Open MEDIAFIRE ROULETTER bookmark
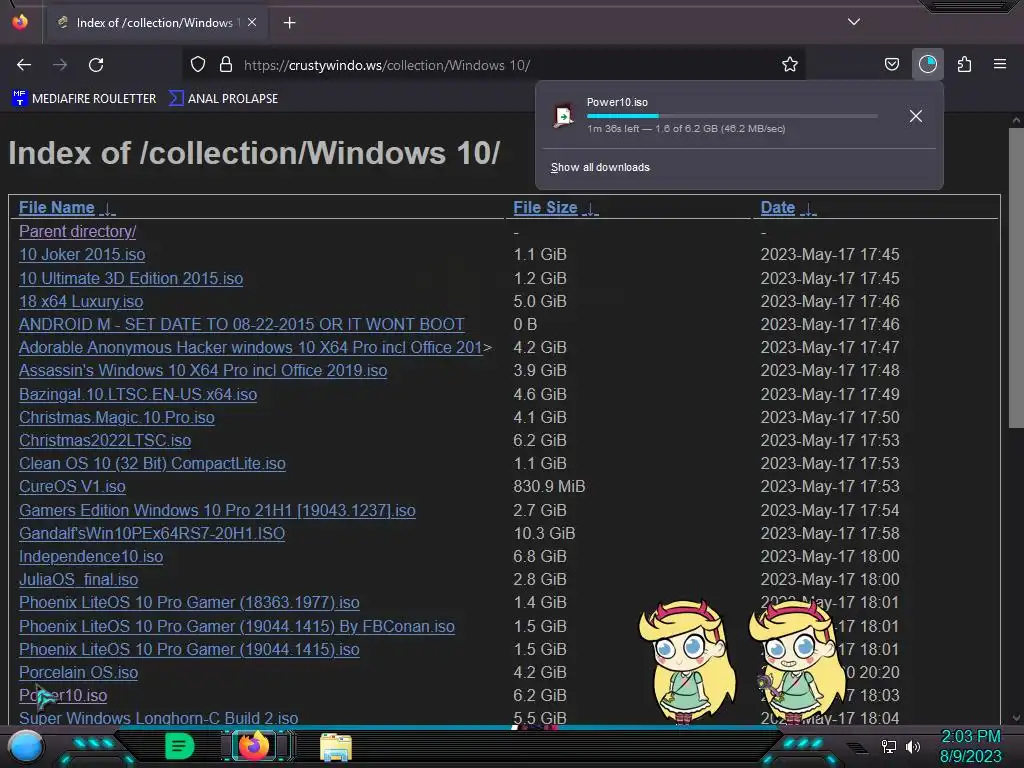1024x768 pixels. [x=84, y=99]
